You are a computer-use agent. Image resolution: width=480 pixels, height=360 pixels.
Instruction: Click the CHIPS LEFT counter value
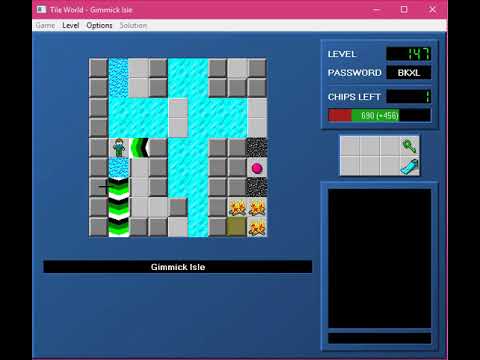click(409, 97)
